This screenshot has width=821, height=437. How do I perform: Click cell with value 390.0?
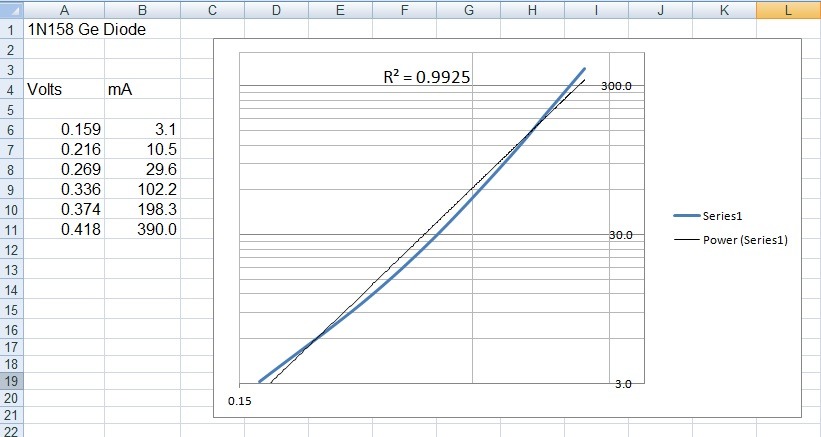(142, 229)
